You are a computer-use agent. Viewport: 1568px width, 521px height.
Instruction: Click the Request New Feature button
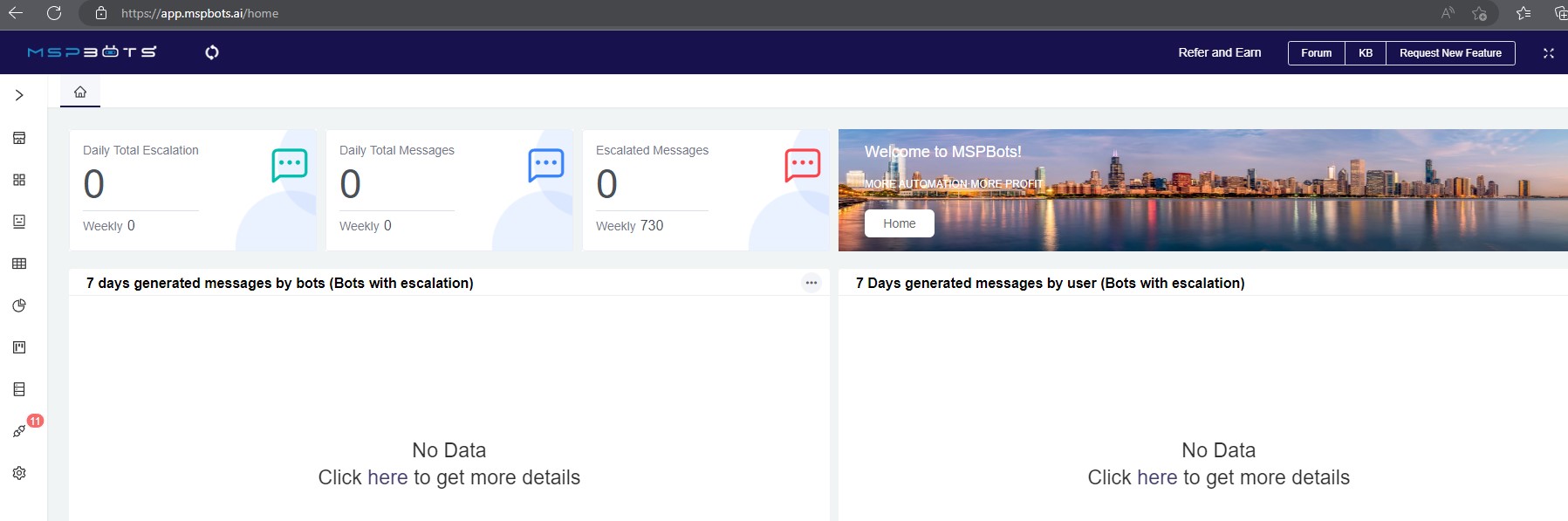coord(1450,53)
